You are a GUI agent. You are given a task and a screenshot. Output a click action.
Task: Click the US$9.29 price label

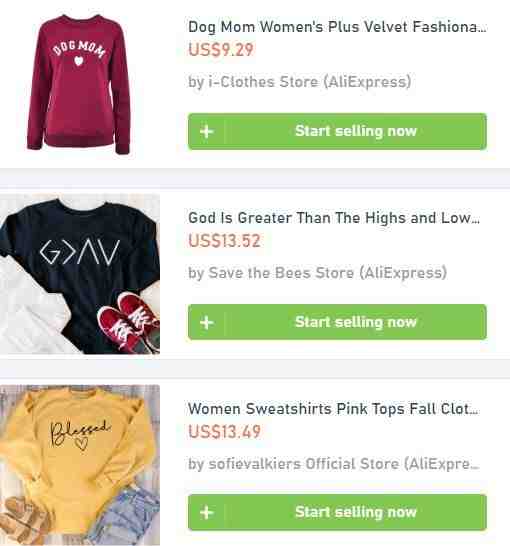click(220, 49)
